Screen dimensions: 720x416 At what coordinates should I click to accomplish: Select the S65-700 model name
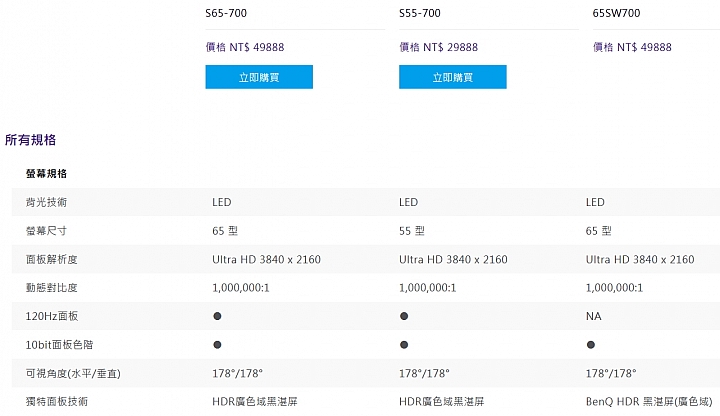pos(226,13)
